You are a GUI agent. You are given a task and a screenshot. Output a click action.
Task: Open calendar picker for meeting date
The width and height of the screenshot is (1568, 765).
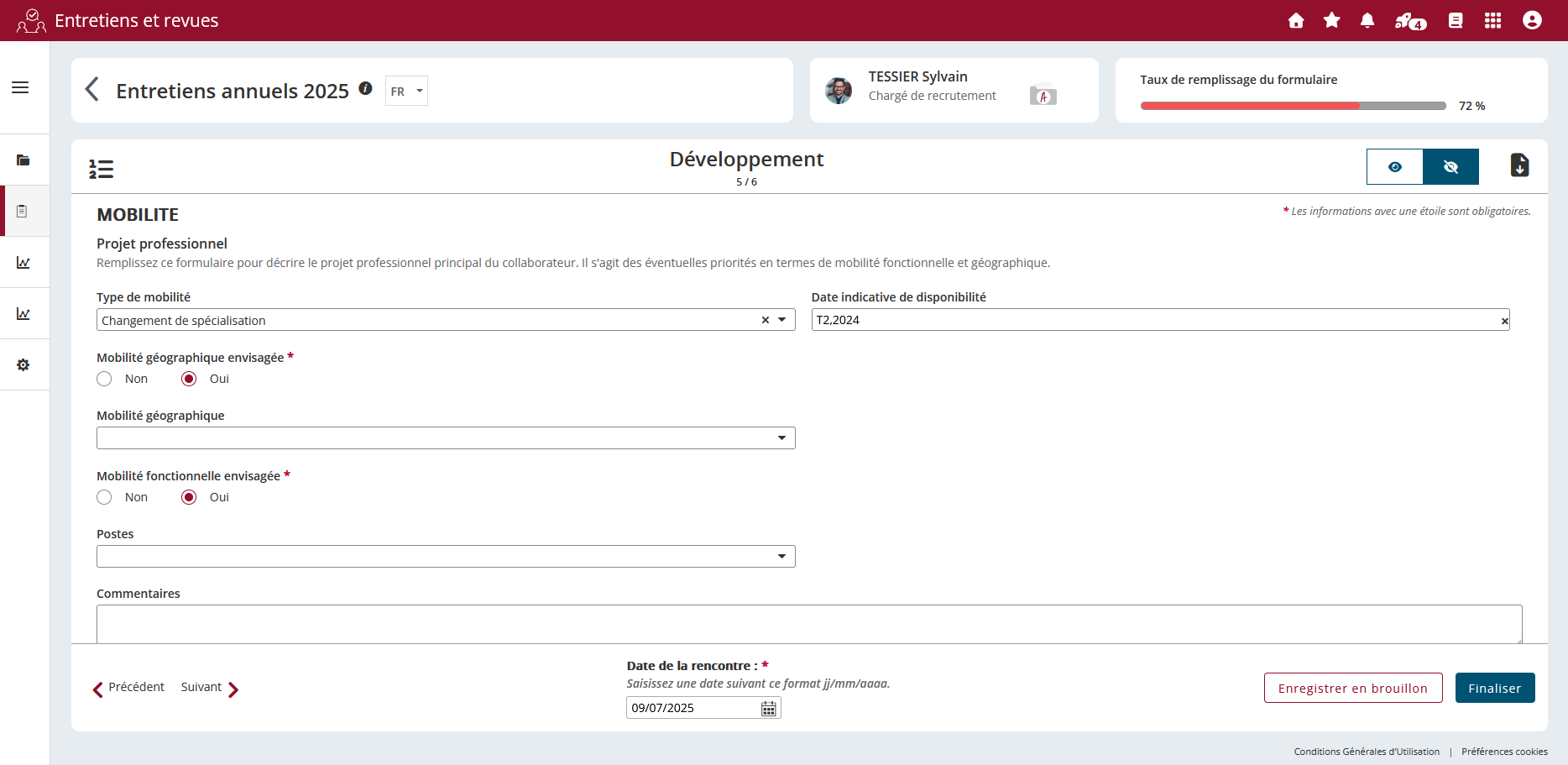768,709
